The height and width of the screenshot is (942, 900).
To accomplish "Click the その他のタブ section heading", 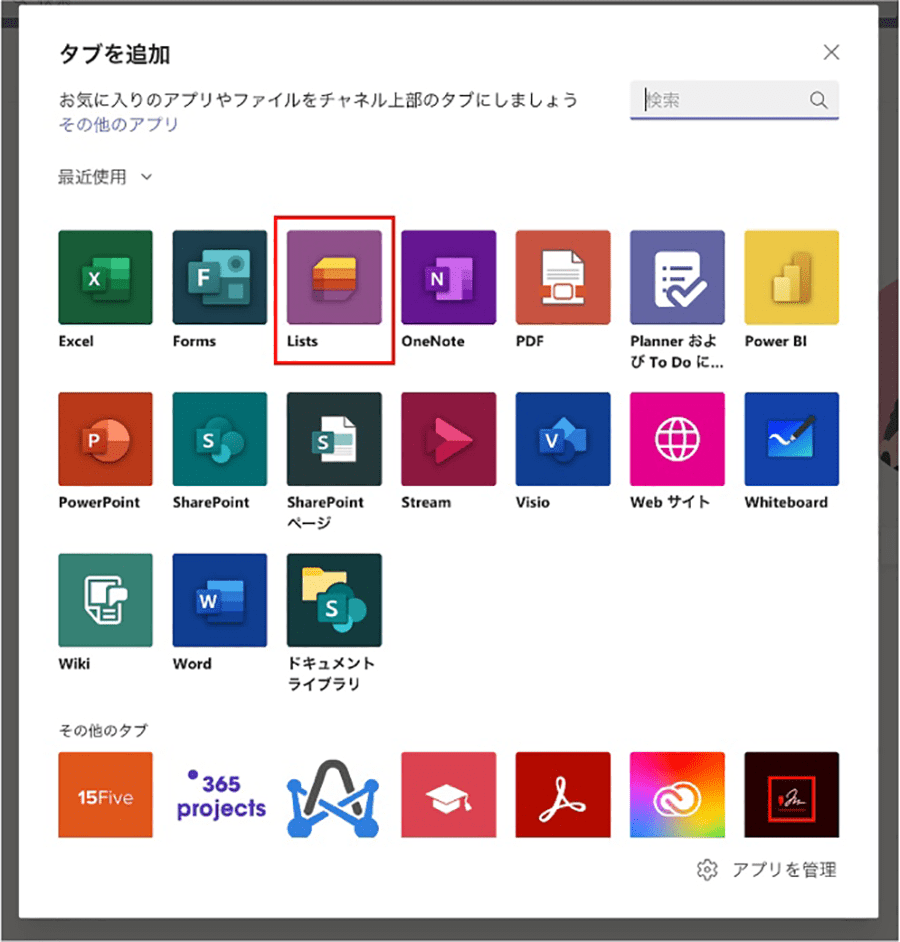I will [103, 731].
